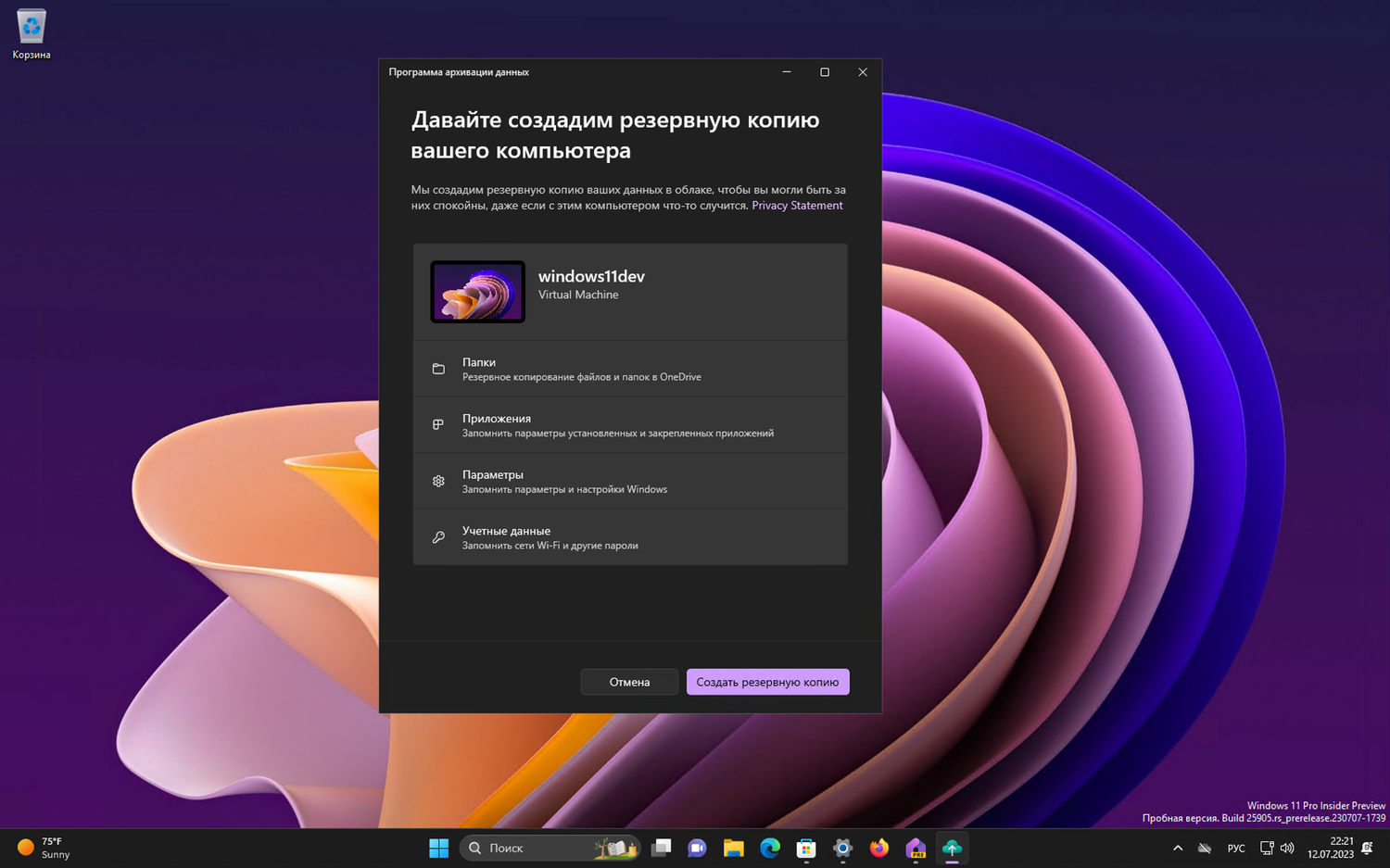Viewport: 1390px width, 868px height.
Task: Open the Windows Start menu
Action: pos(439,848)
